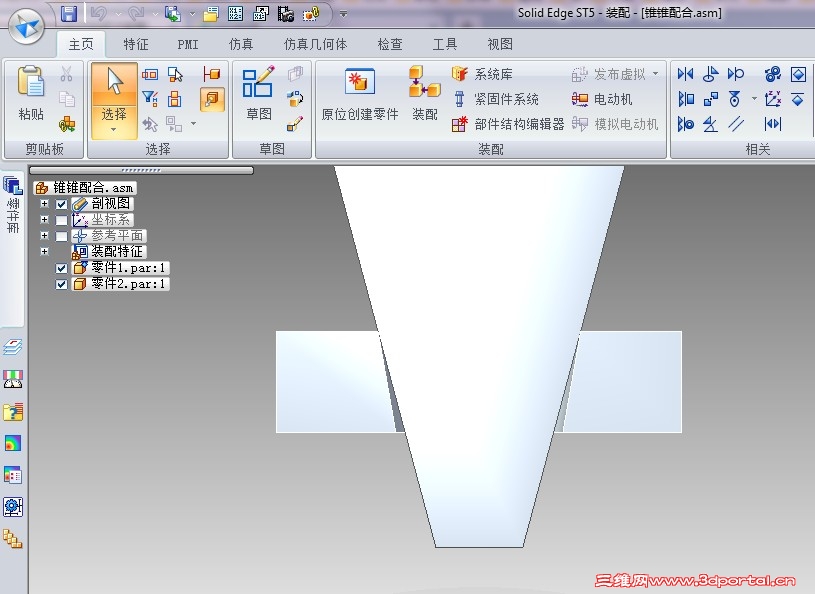Click the filter funnel selection icon
Image resolution: width=815 pixels, height=594 pixels.
pos(150,98)
